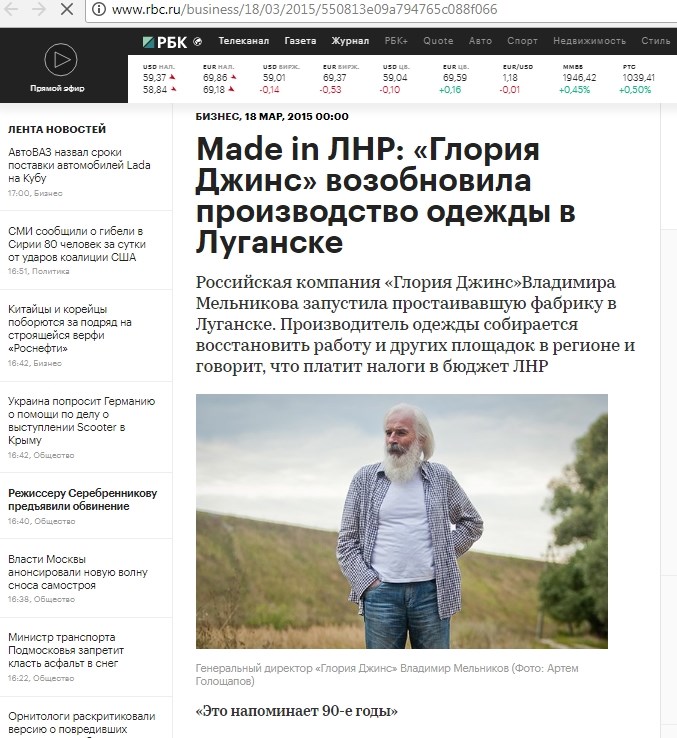677x738 pixels.
Task: Click the Vladimir Melnikov article photo
Action: 402,521
